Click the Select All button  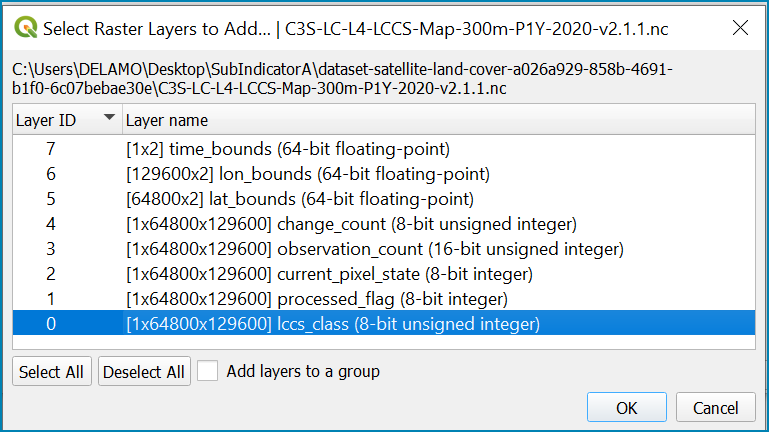pyautogui.click(x=51, y=371)
